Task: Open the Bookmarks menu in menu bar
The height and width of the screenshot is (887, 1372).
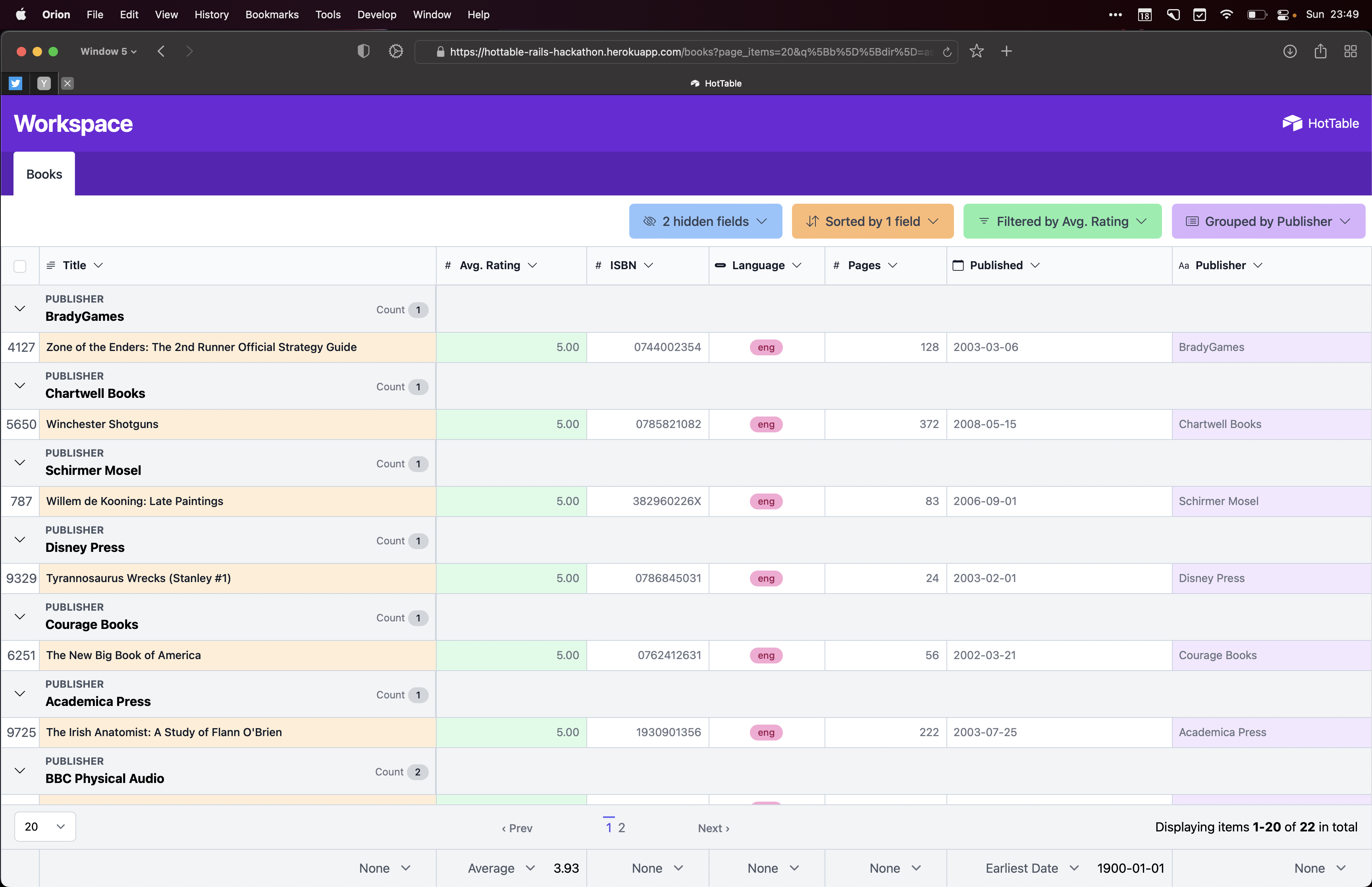Action: pos(272,14)
